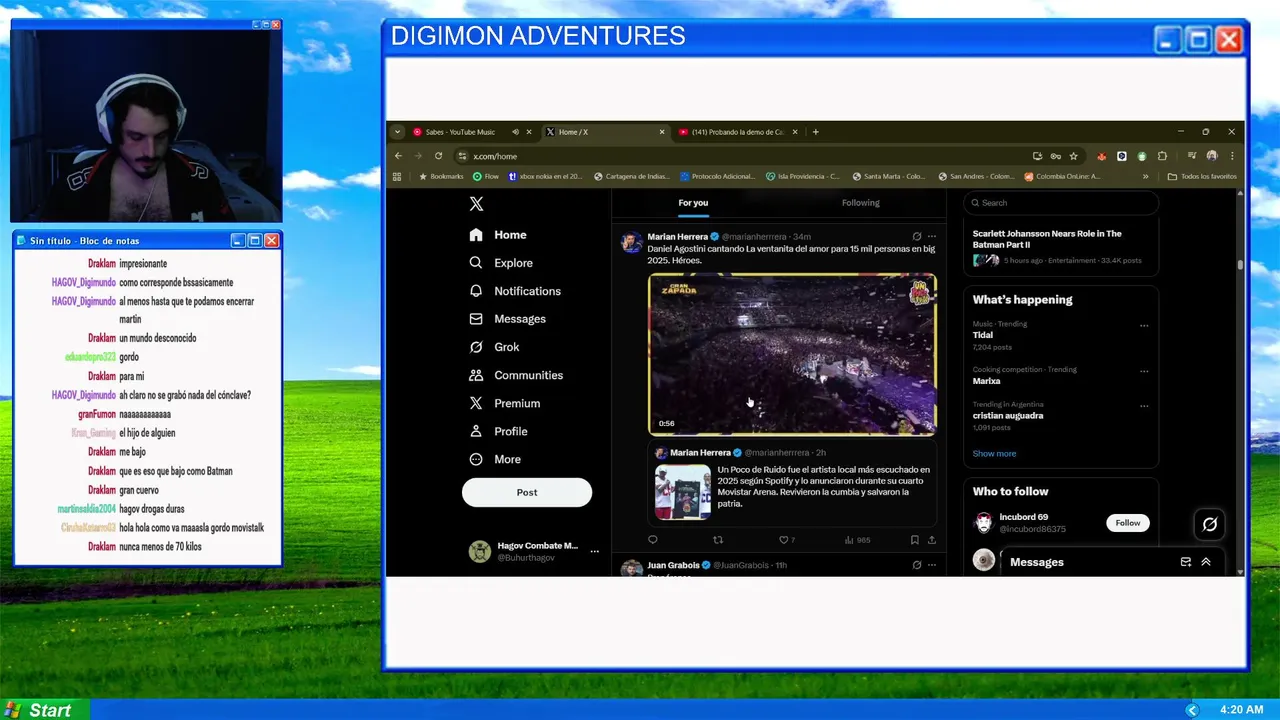Open the apps grid in bookmarks bar

click(397, 176)
